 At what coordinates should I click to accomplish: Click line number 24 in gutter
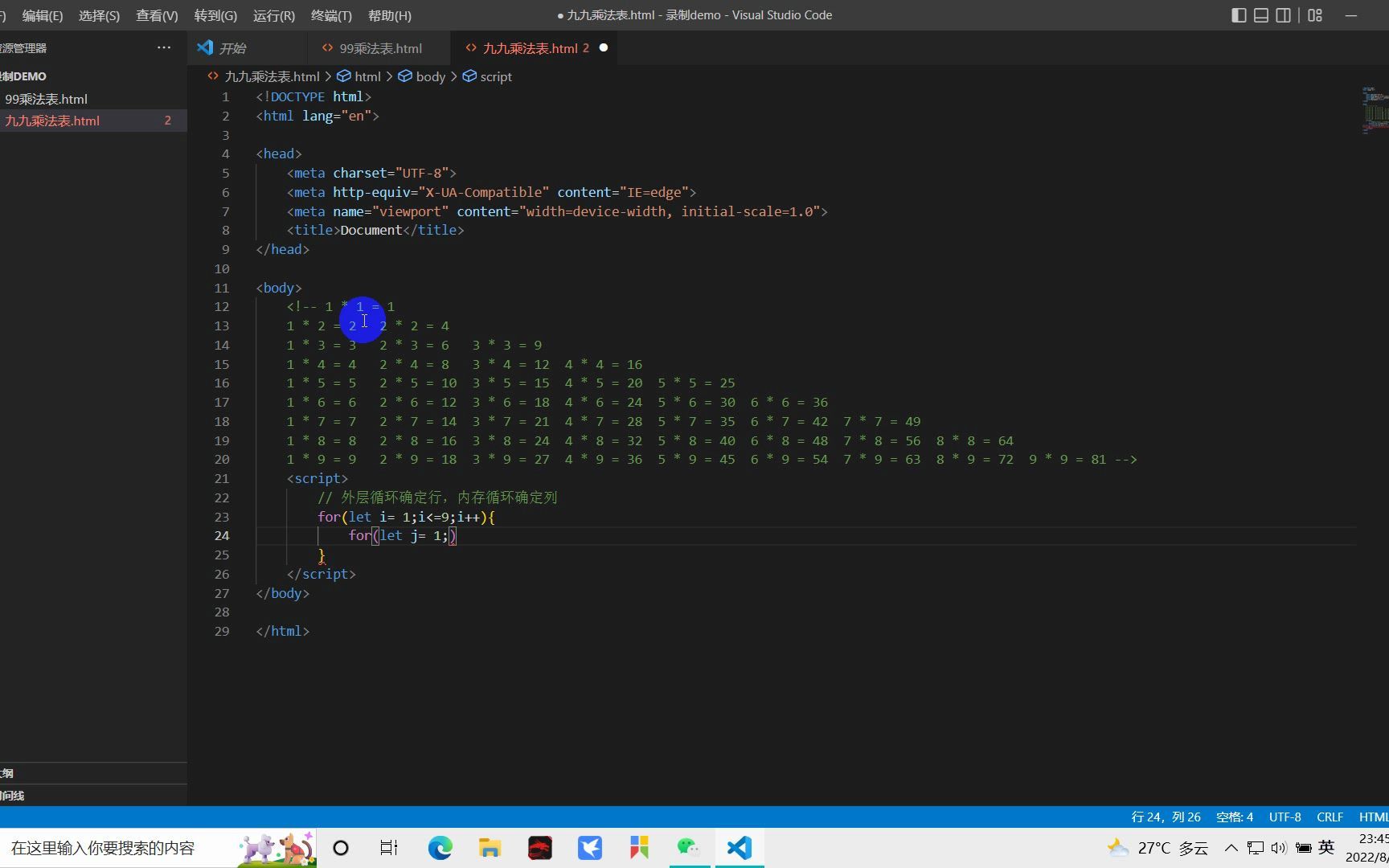click(221, 535)
